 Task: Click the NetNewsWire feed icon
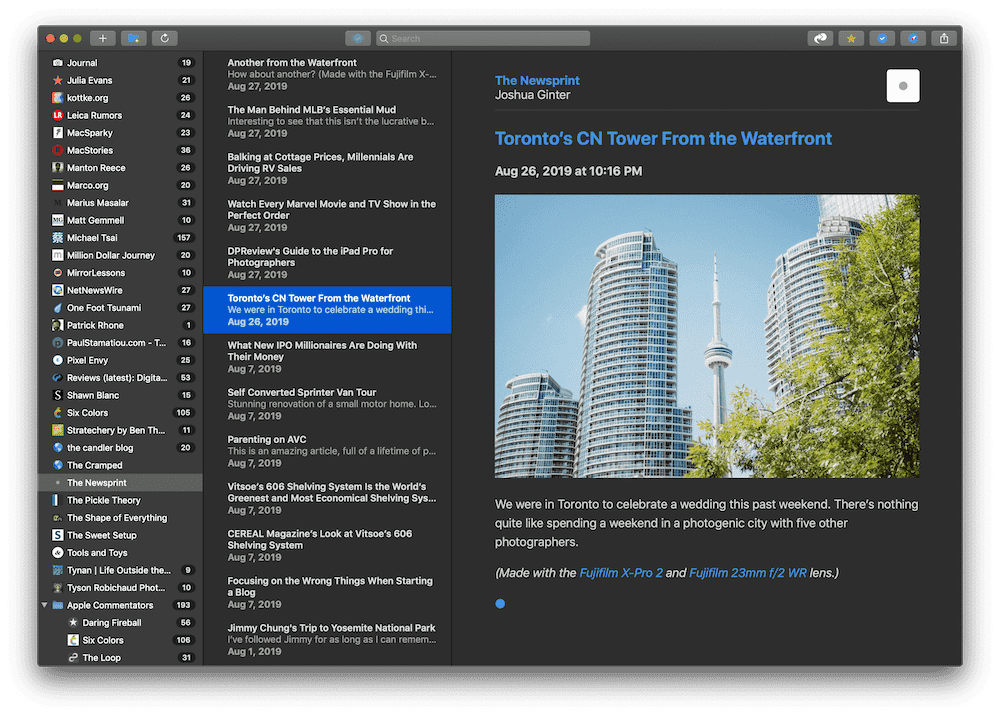57,290
